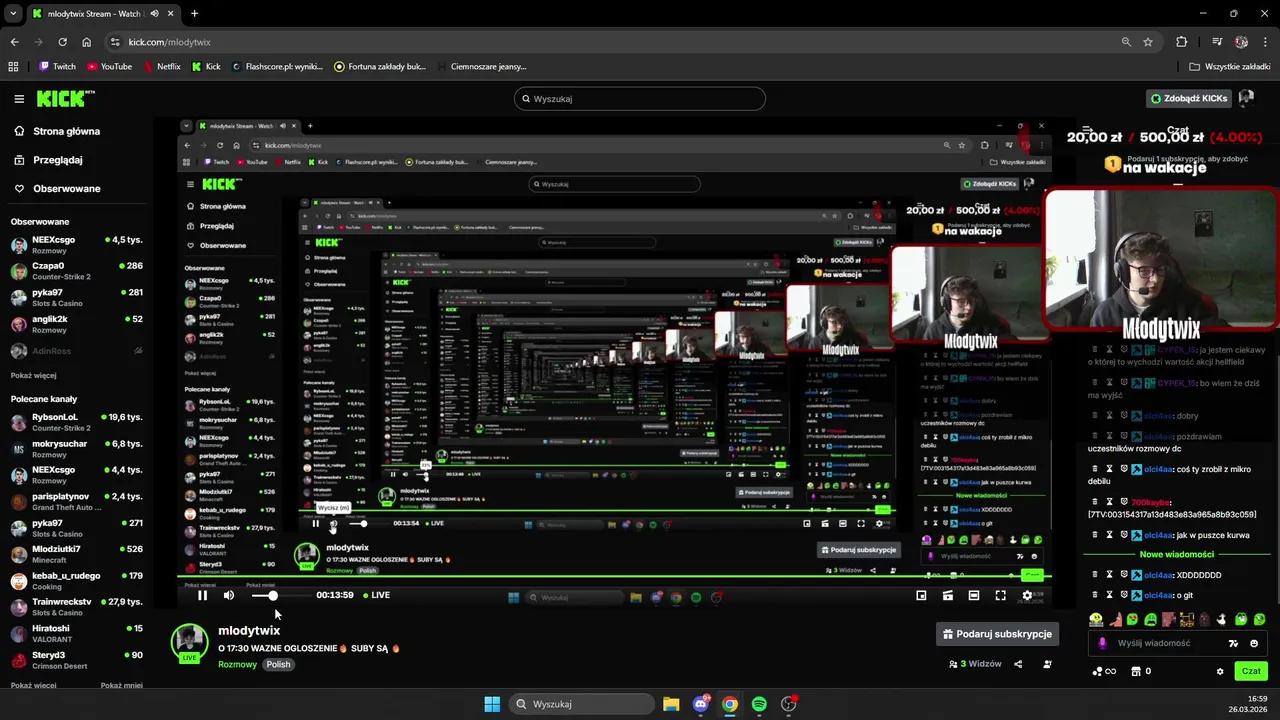
Task: Open Czapa0 channel in followed list
Action: click(x=77, y=271)
